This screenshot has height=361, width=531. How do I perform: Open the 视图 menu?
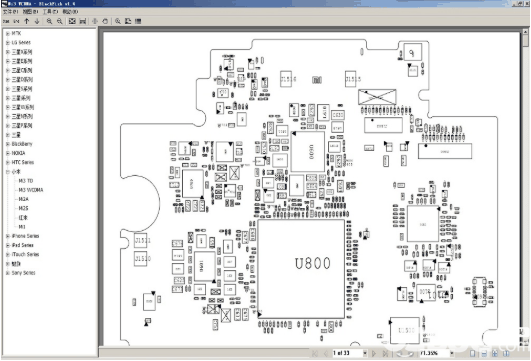(x=30, y=12)
